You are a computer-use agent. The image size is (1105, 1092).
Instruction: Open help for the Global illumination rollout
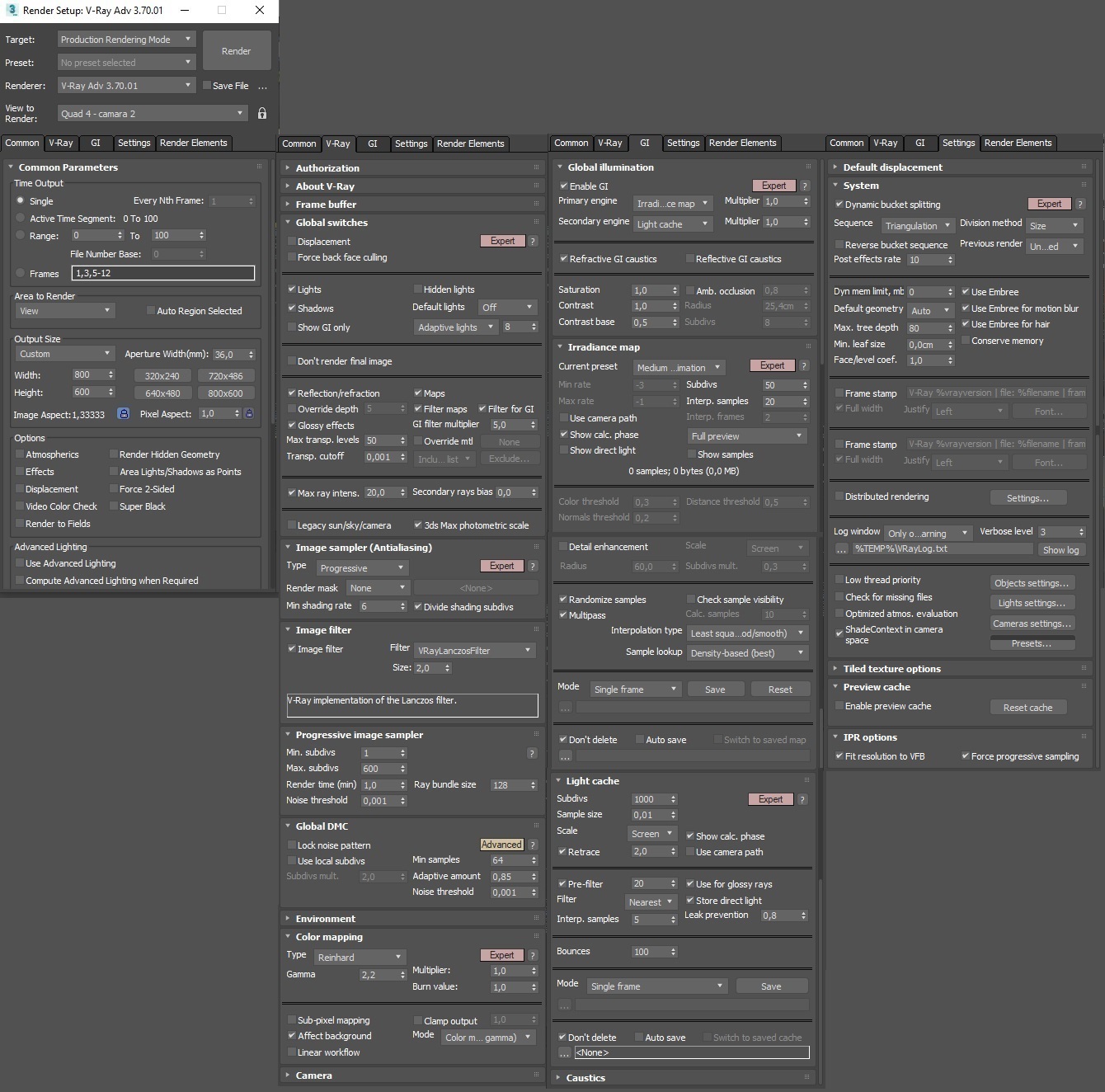pyautogui.click(x=805, y=186)
